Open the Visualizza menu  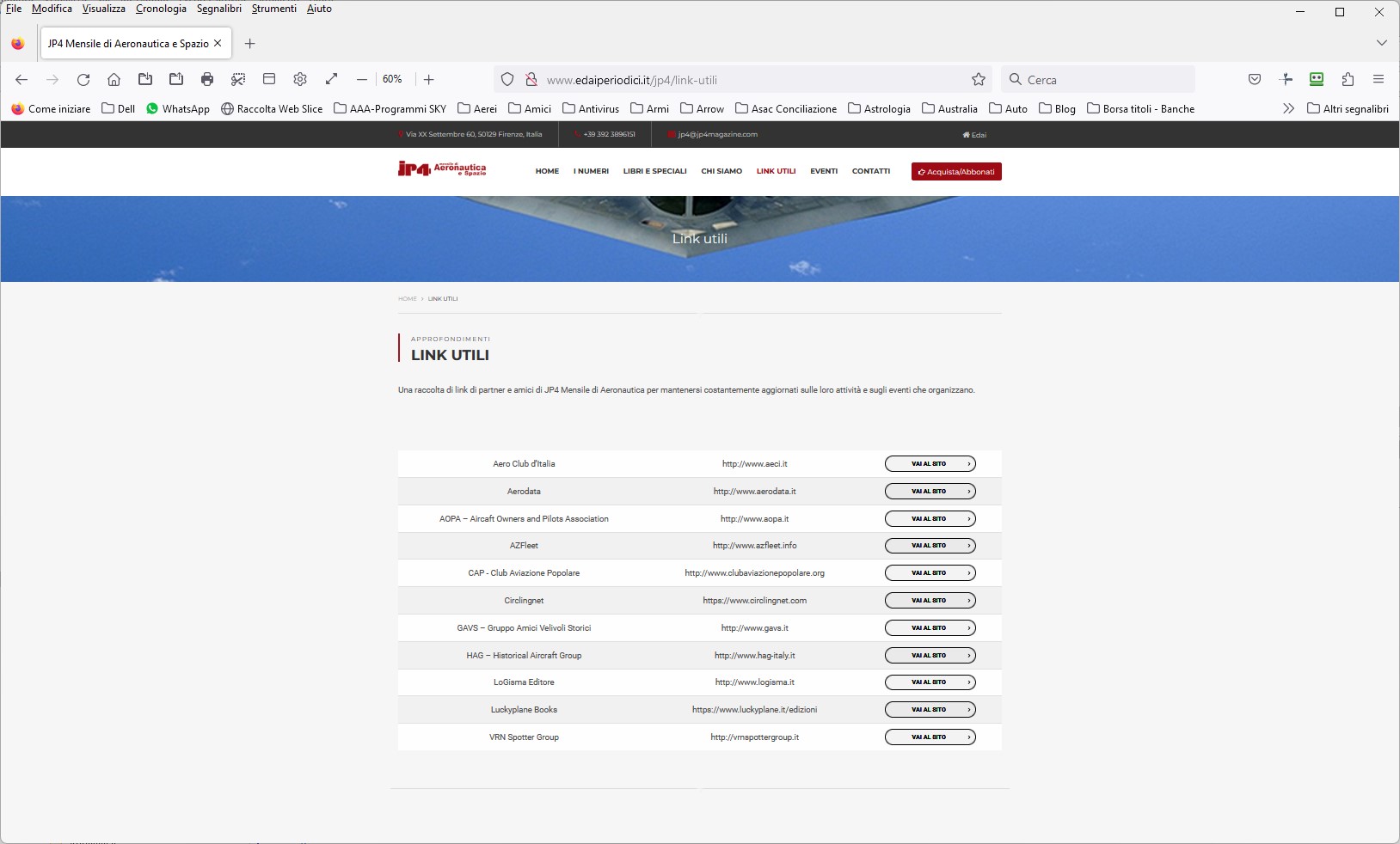pyautogui.click(x=104, y=9)
